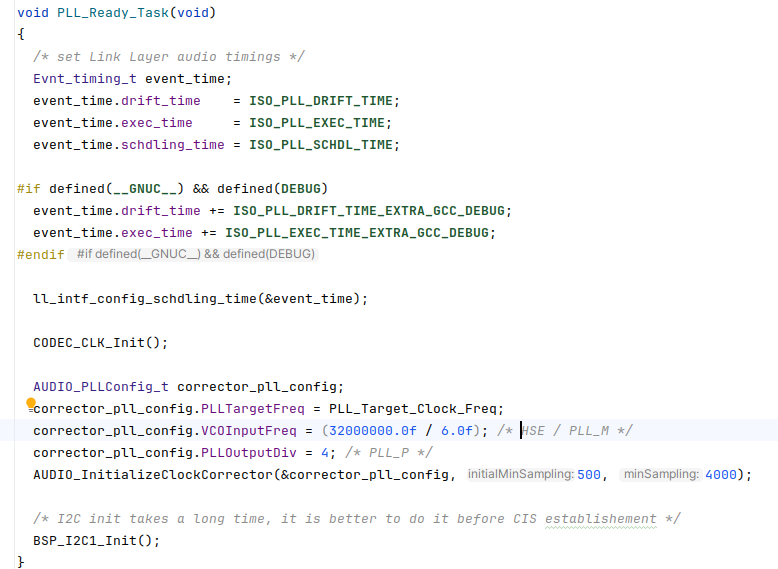Click the CODEC_CLK_Init call
This screenshot has height=569, width=778.
click(x=89, y=342)
